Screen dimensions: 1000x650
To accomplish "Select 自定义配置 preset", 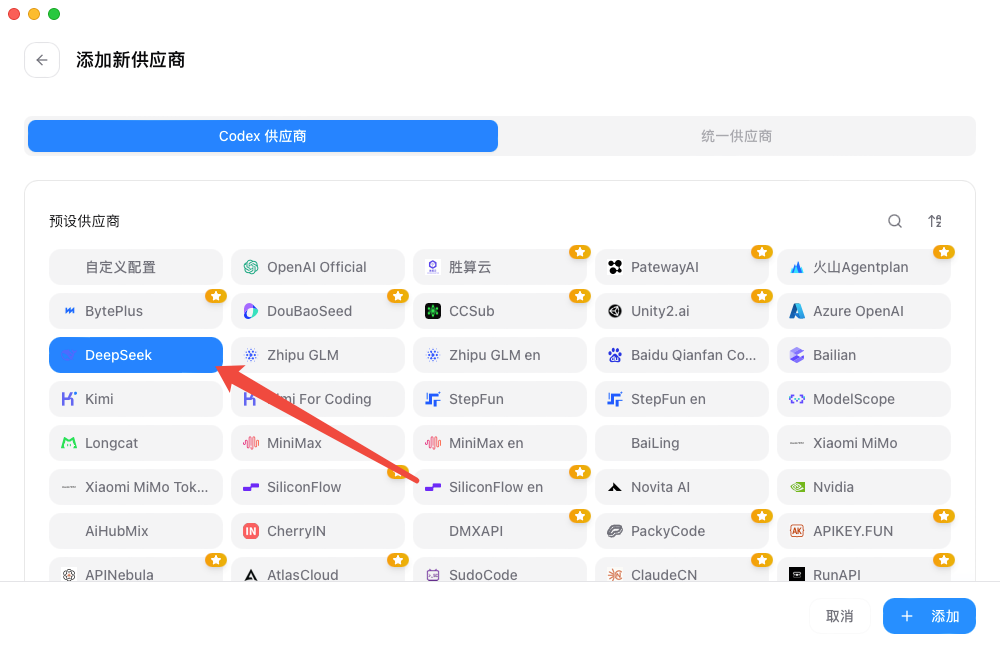I will point(136,267).
